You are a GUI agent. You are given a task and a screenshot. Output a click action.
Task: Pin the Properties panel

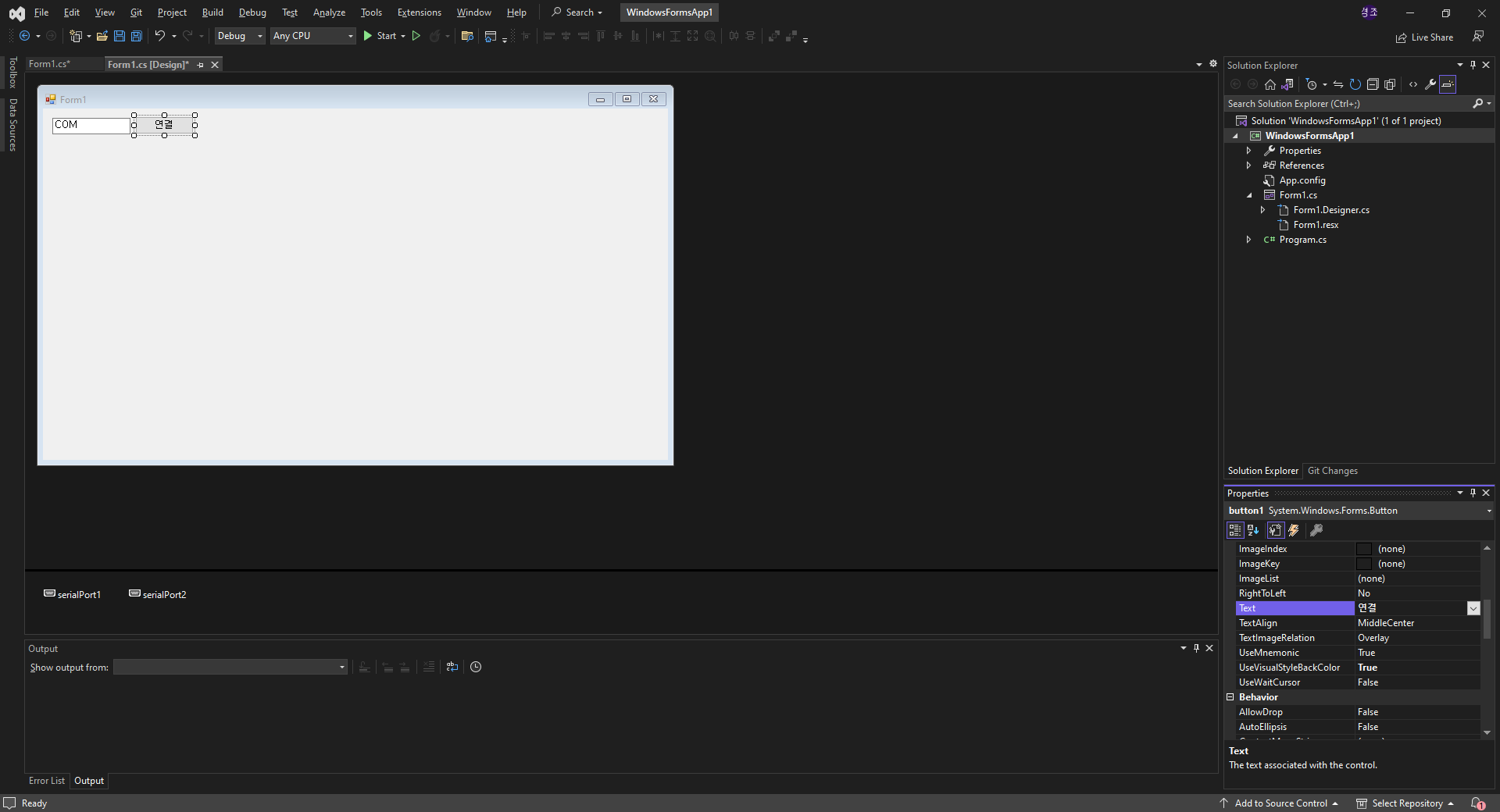[x=1473, y=493]
